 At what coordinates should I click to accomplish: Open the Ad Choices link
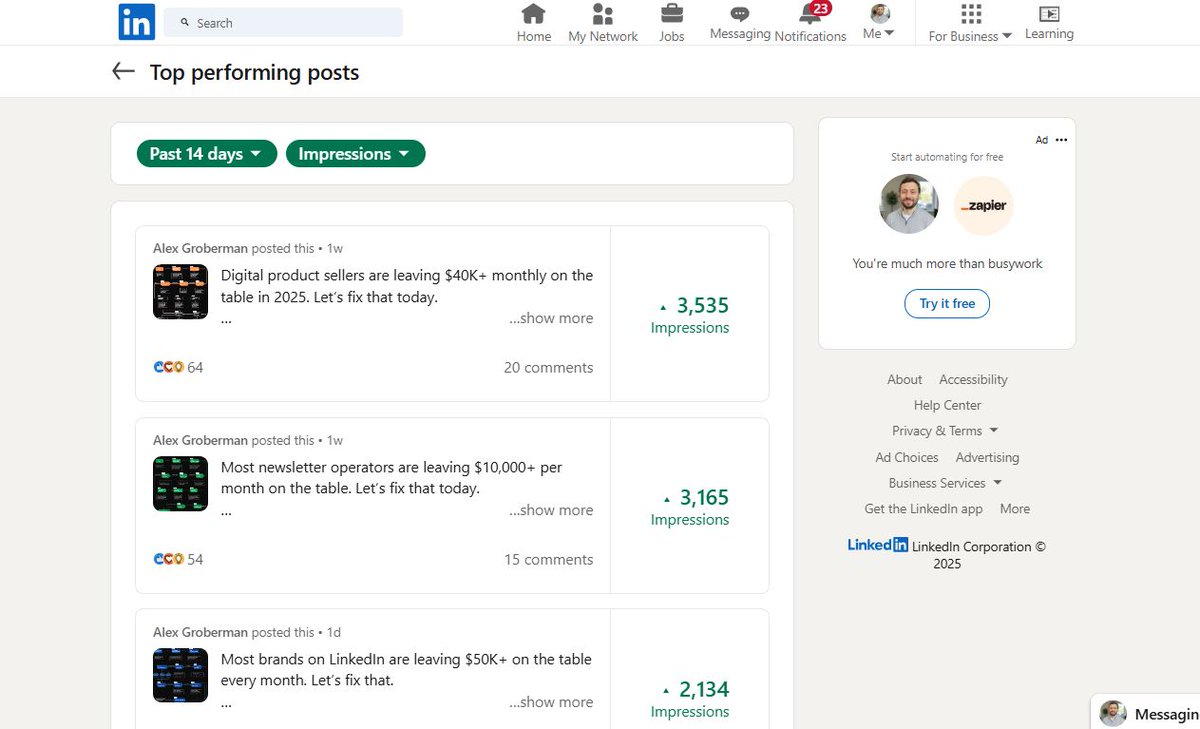point(907,458)
